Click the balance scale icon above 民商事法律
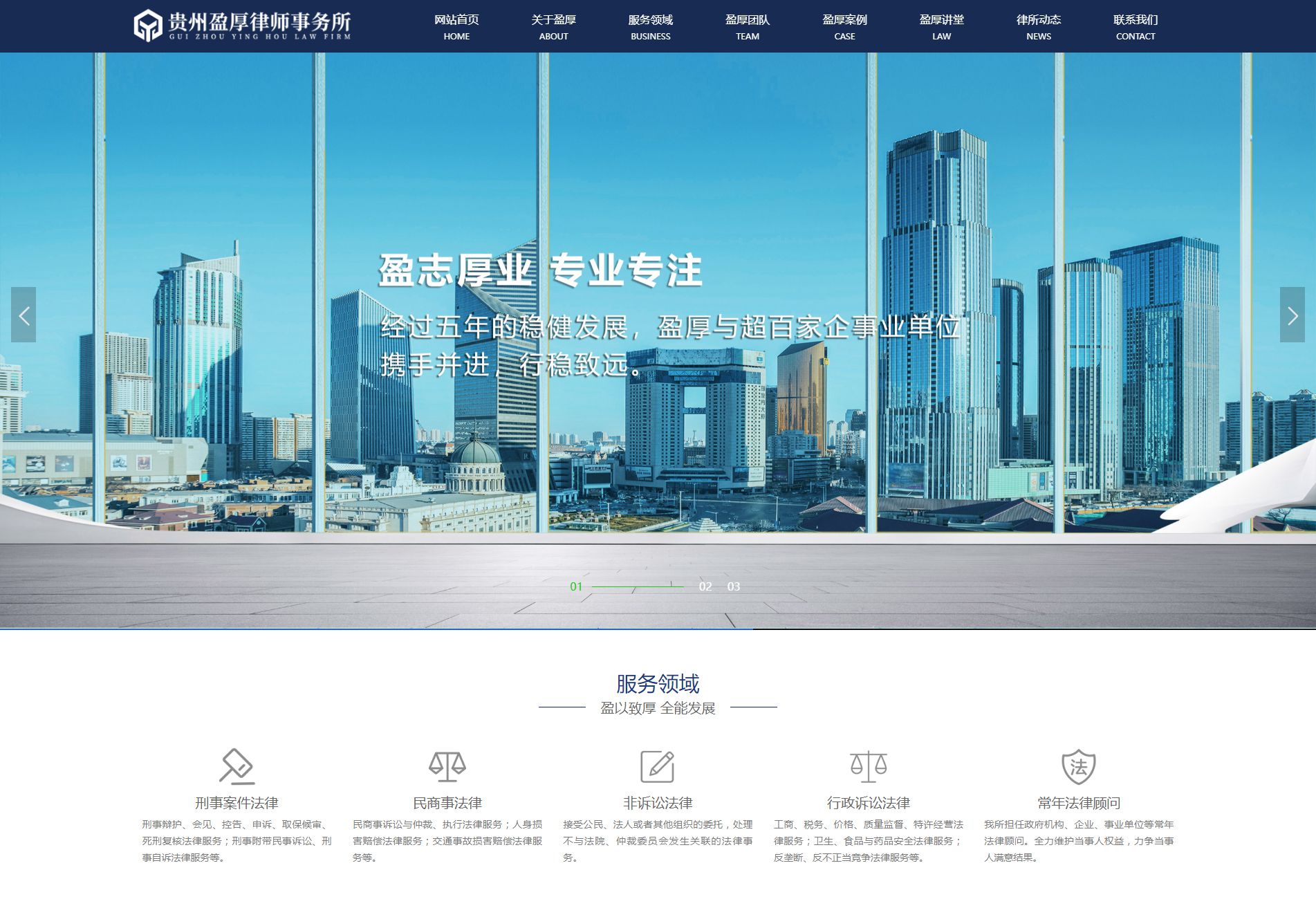This screenshot has height=908, width=1316. tap(447, 766)
